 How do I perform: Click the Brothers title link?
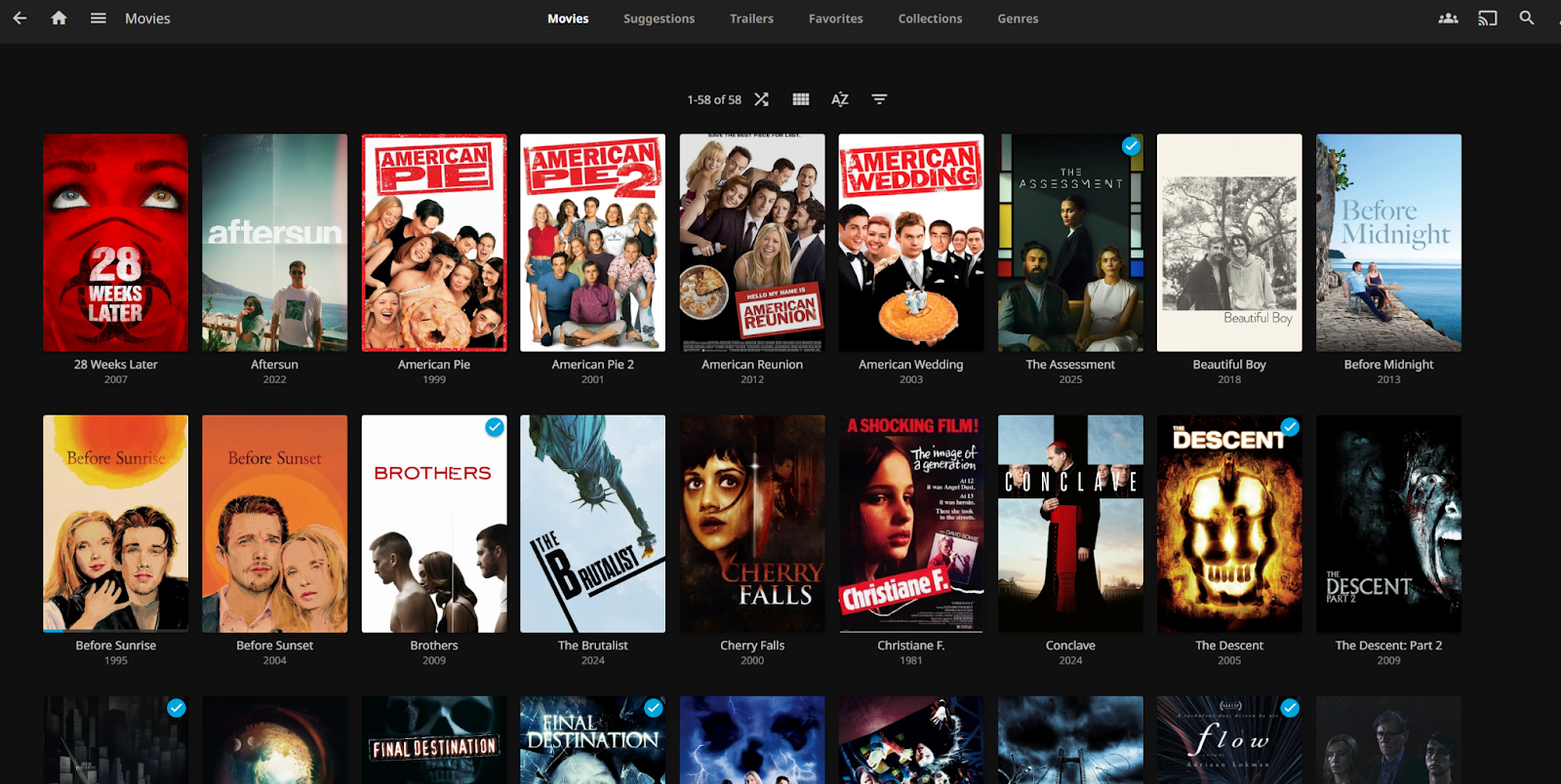(434, 646)
